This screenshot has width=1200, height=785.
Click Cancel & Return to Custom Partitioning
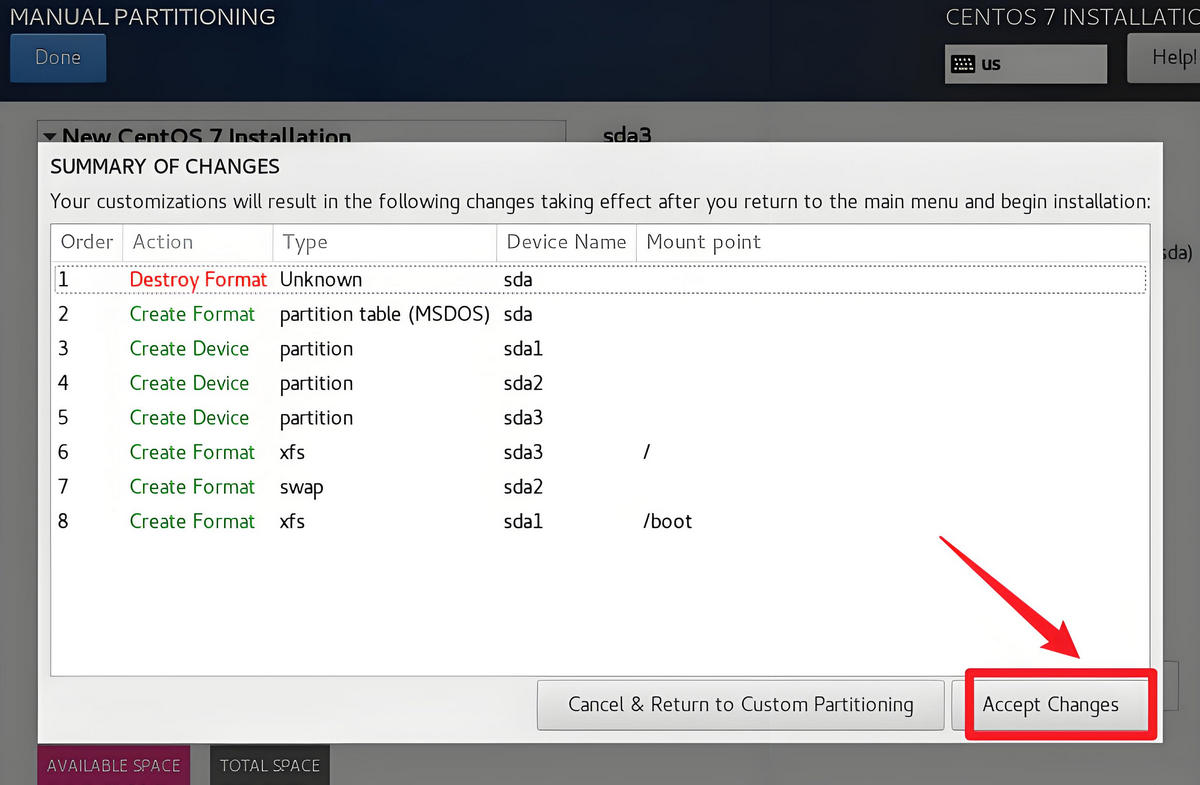[741, 705]
